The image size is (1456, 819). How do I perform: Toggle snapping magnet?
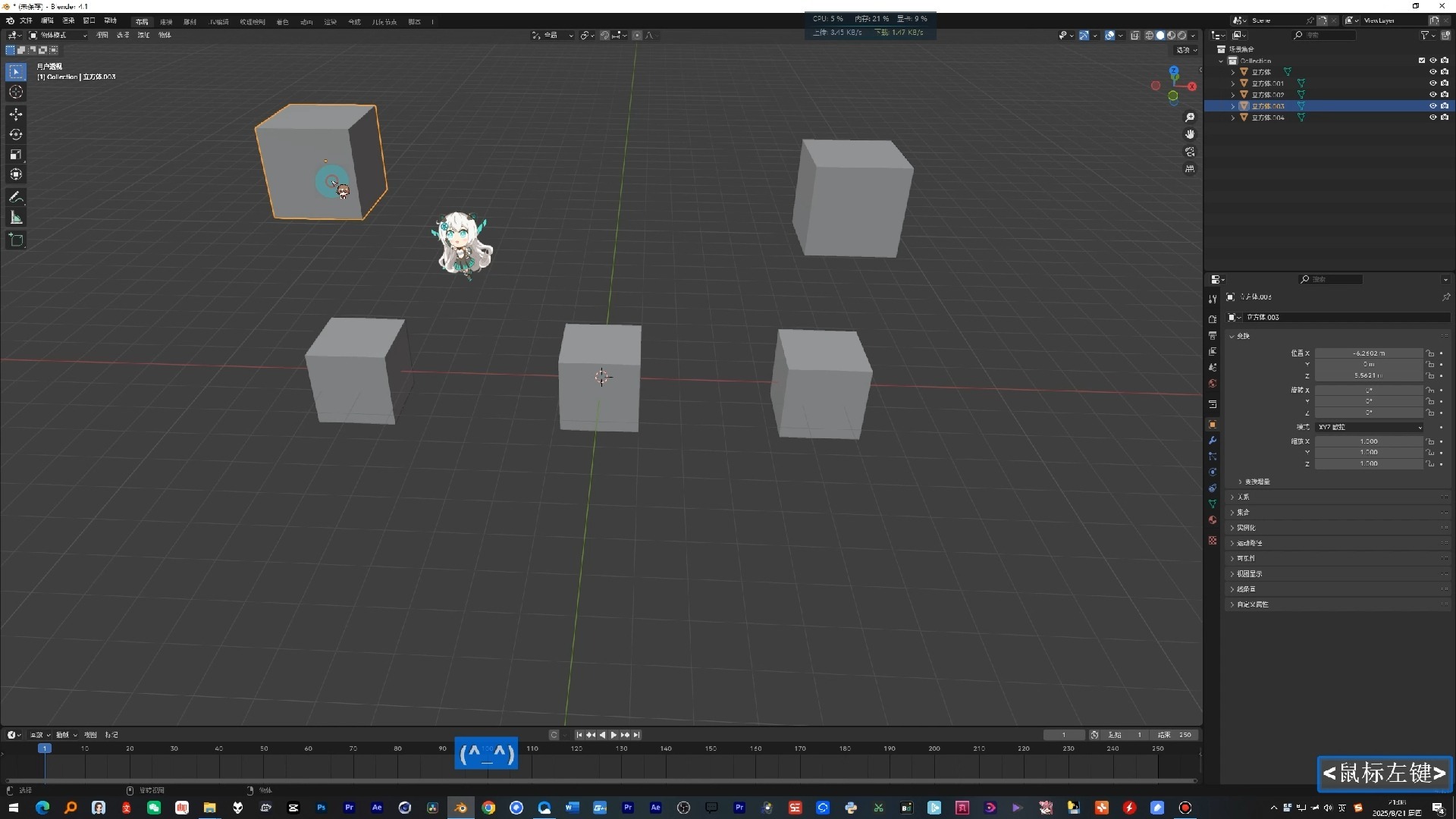tap(604, 36)
